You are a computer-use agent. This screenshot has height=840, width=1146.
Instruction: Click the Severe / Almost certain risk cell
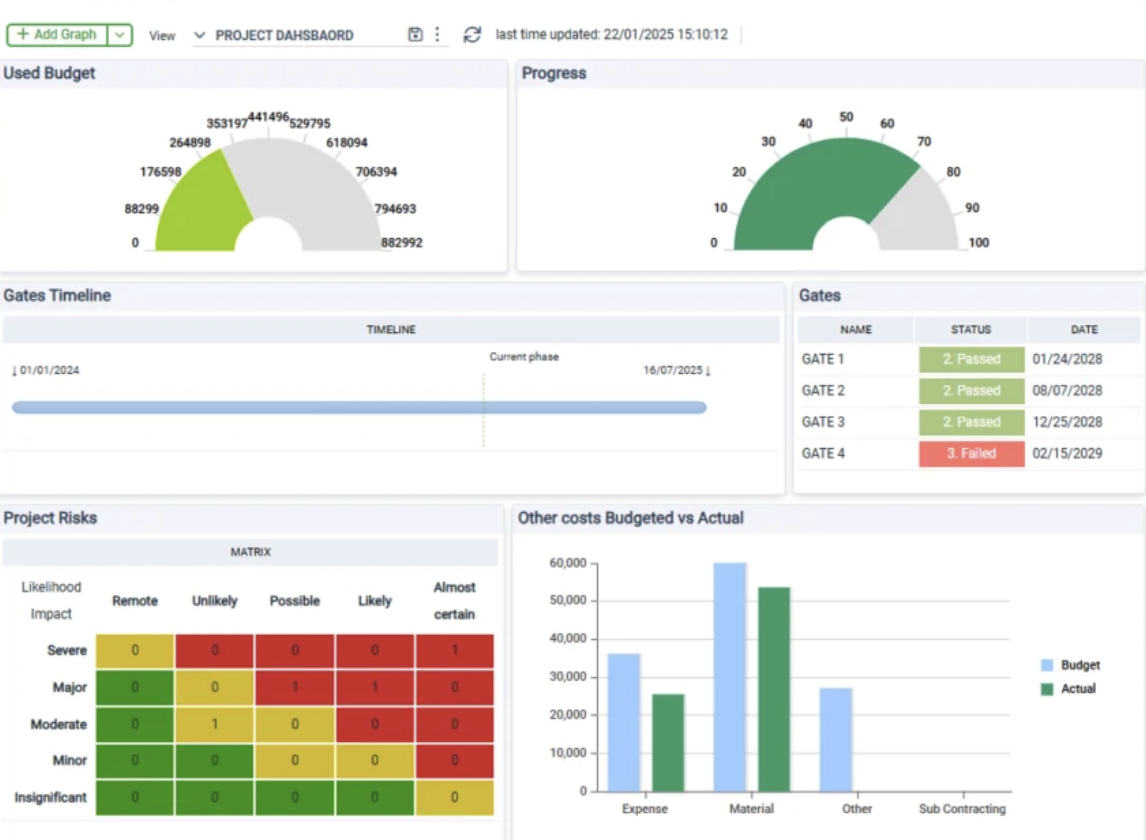coord(454,651)
